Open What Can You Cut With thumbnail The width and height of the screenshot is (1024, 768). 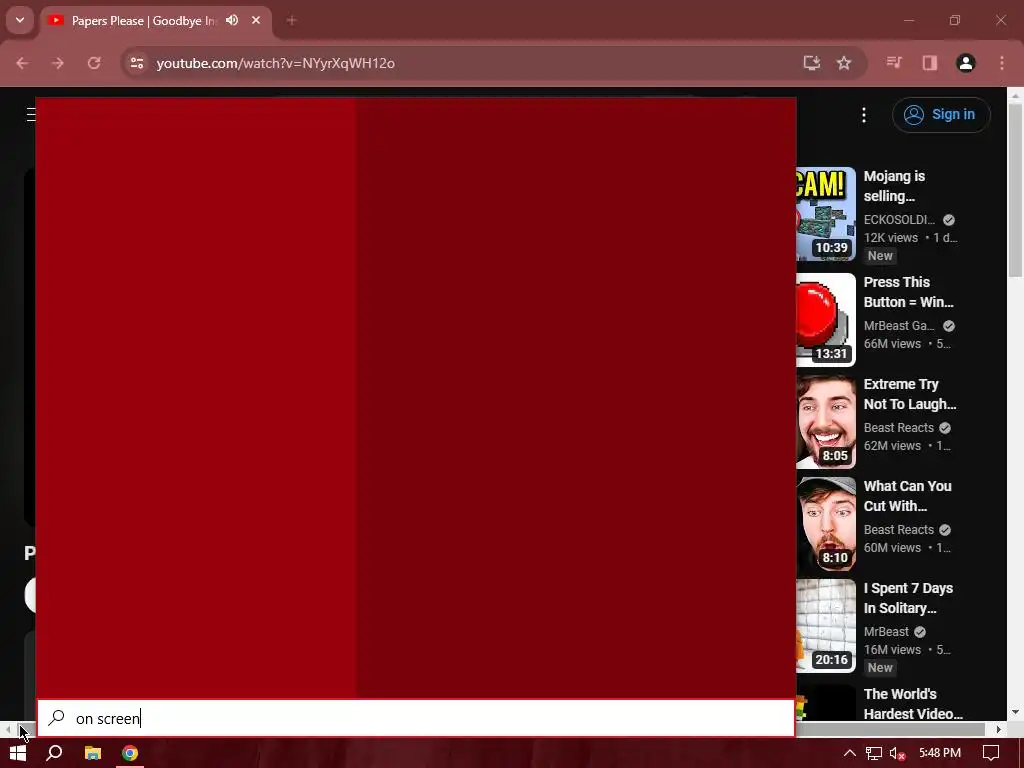(825, 524)
